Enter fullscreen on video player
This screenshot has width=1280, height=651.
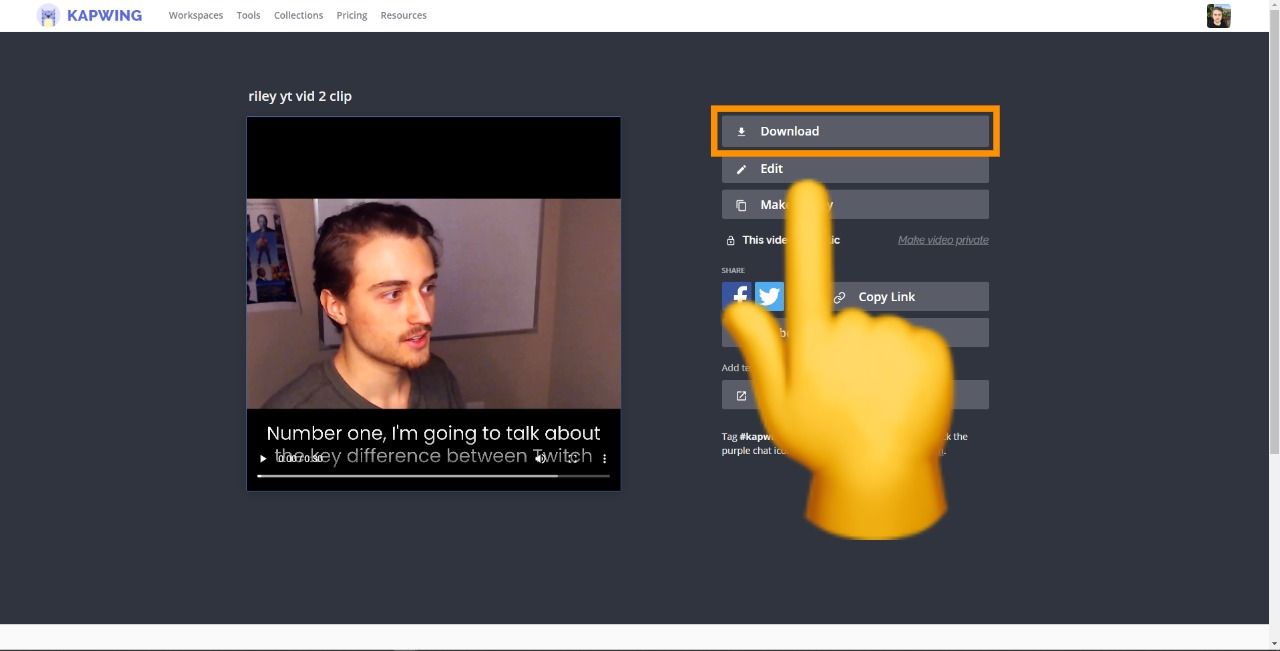pyautogui.click(x=572, y=459)
